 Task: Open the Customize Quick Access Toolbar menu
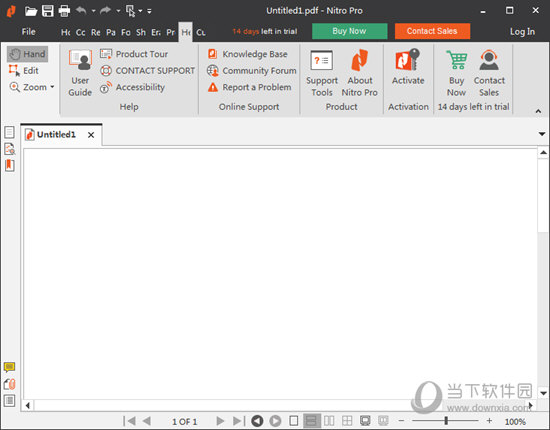(x=149, y=11)
